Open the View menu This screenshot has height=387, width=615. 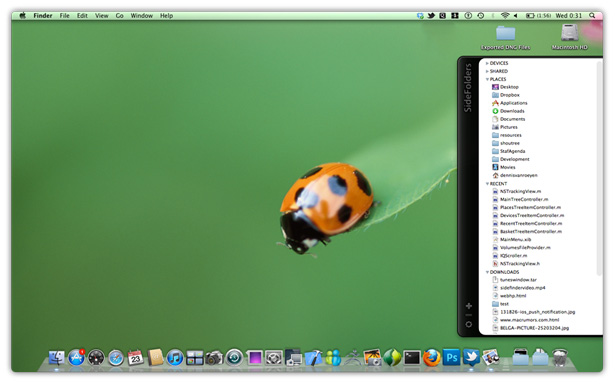[102, 16]
